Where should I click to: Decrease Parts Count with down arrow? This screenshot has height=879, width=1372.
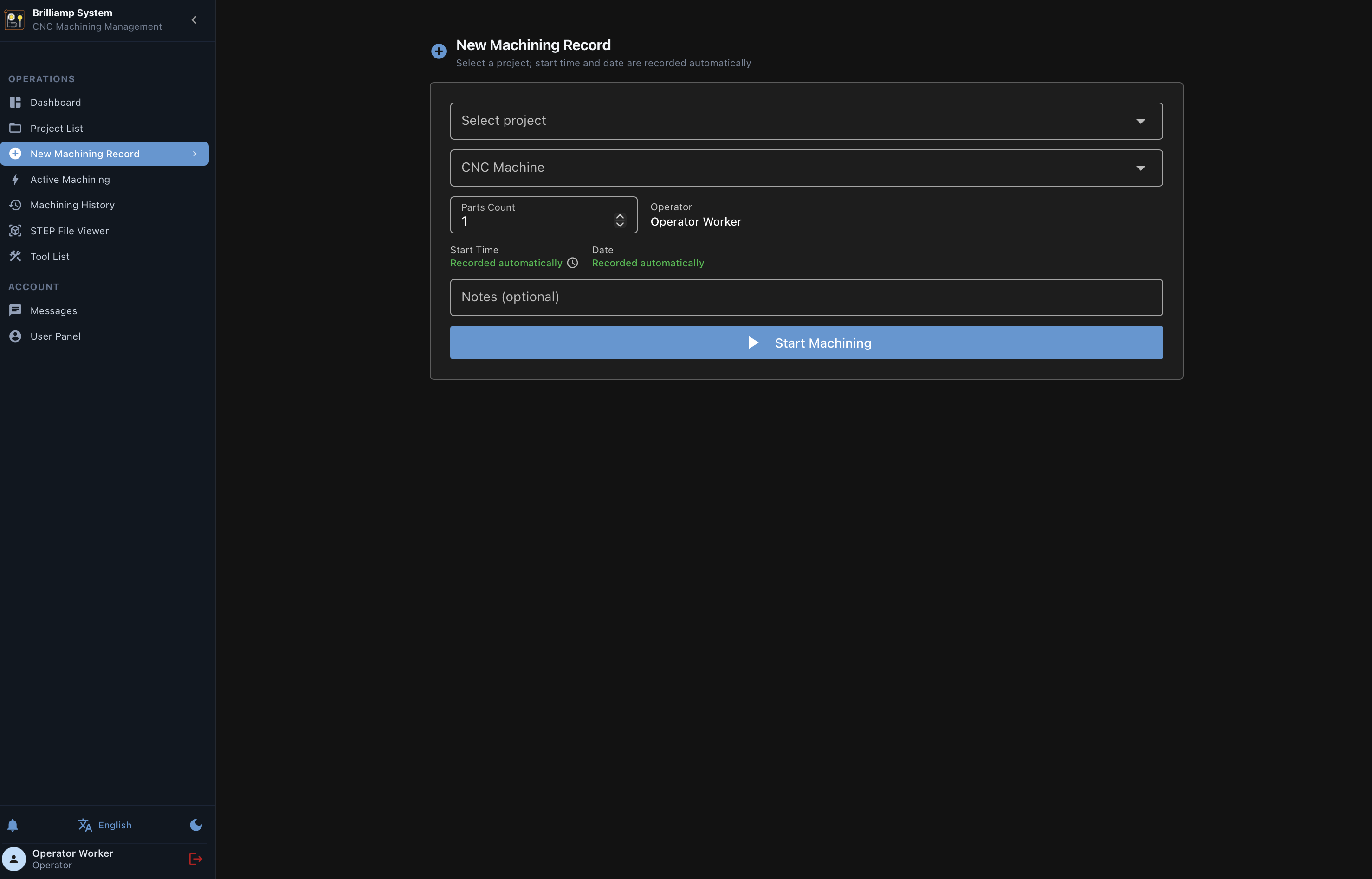pyautogui.click(x=620, y=224)
